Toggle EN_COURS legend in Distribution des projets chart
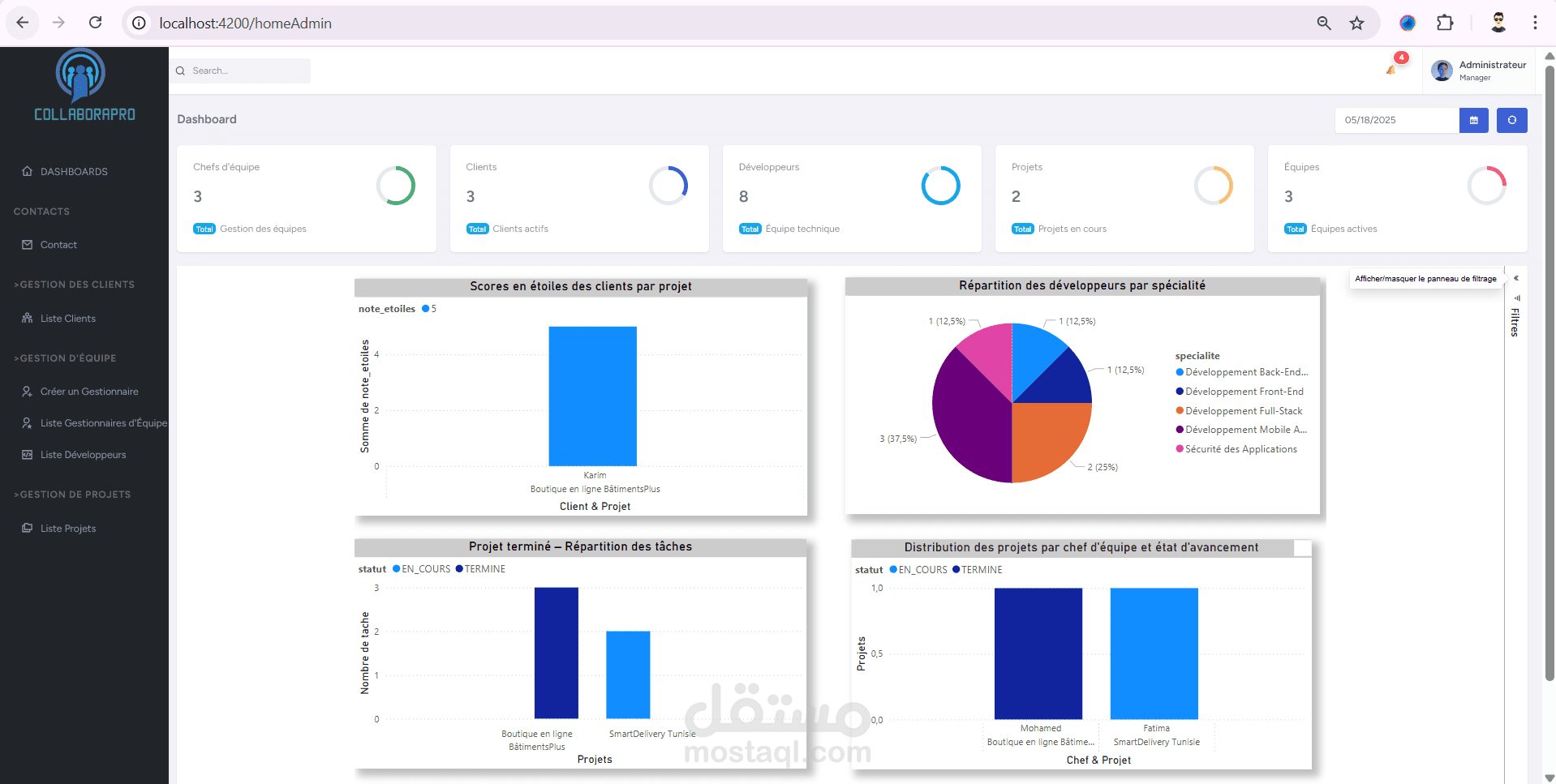This screenshot has width=1556, height=784. point(918,570)
